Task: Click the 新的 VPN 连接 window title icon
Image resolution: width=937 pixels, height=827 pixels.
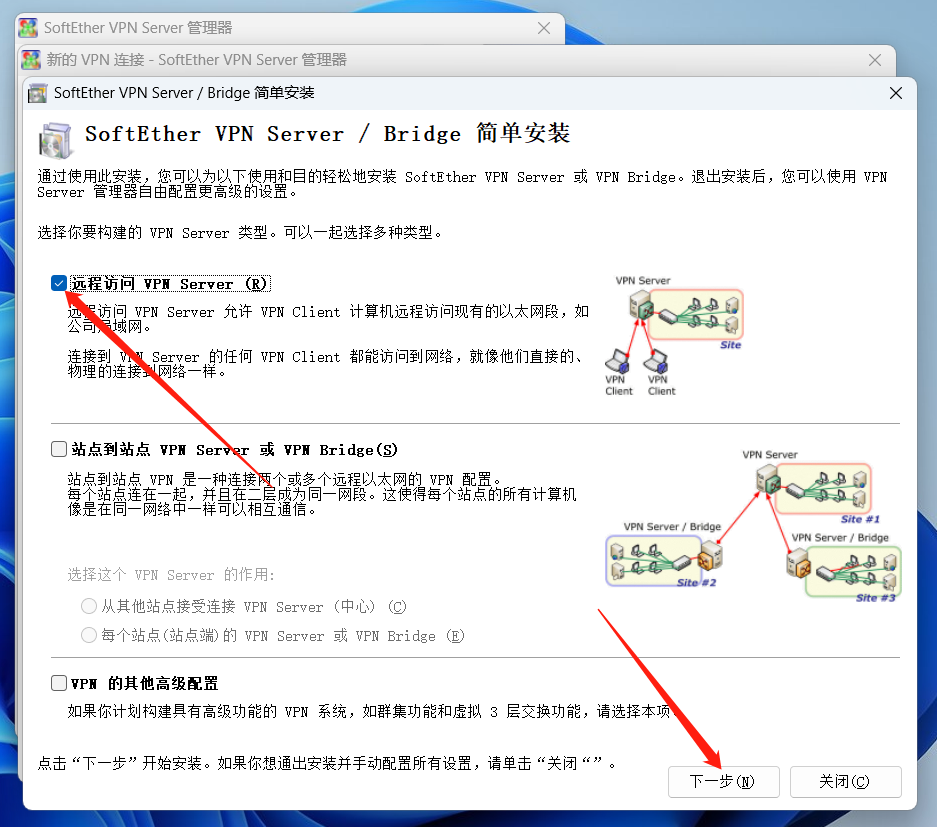Action: tap(31, 60)
